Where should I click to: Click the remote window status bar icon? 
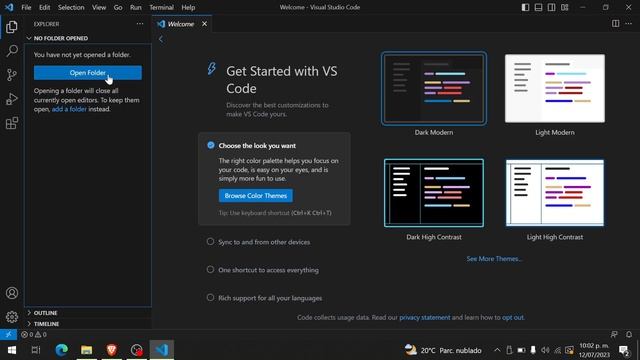(8, 334)
